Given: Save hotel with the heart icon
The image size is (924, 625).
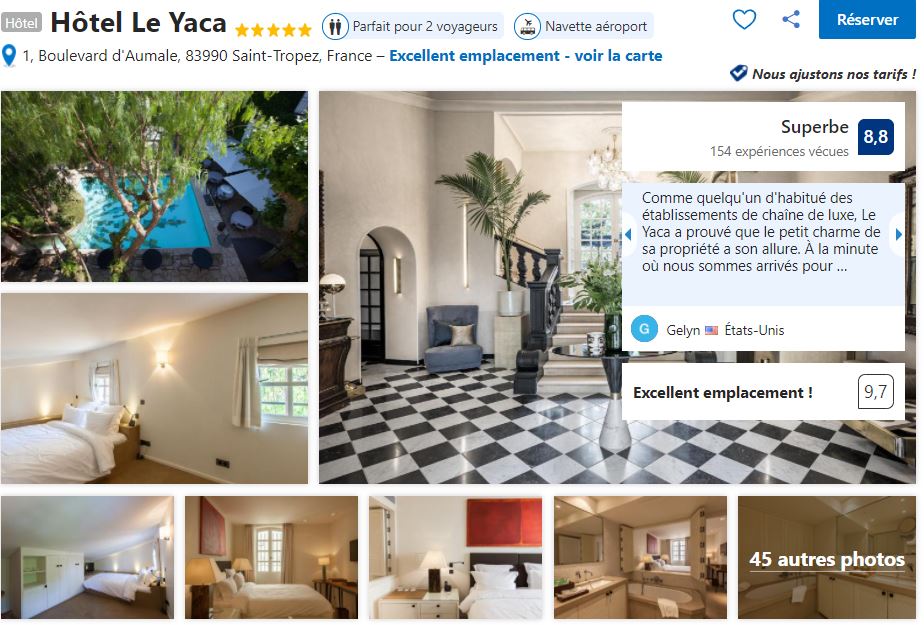Looking at the screenshot, I should (744, 19).
